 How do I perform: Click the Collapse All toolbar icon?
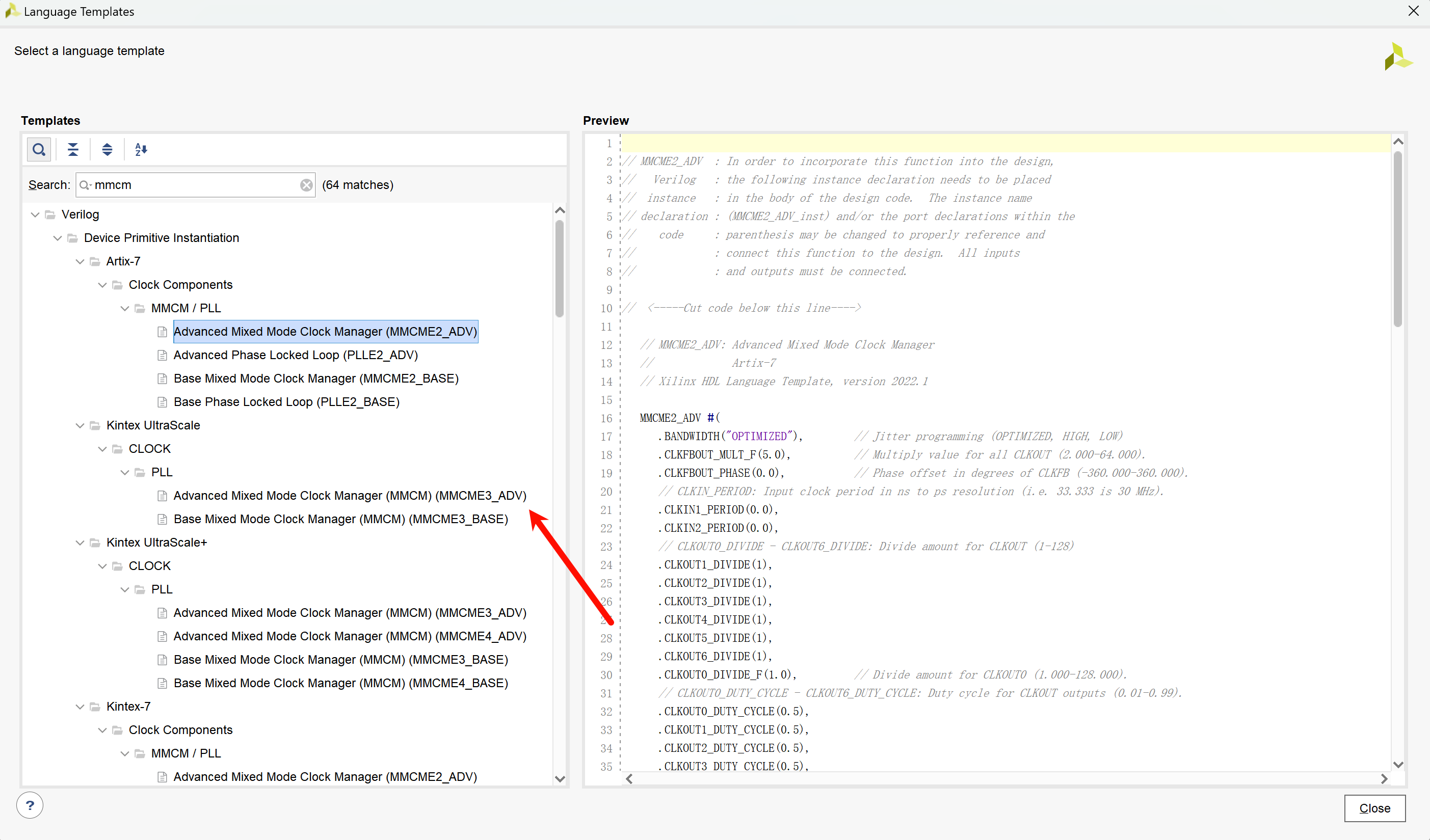tap(73, 150)
